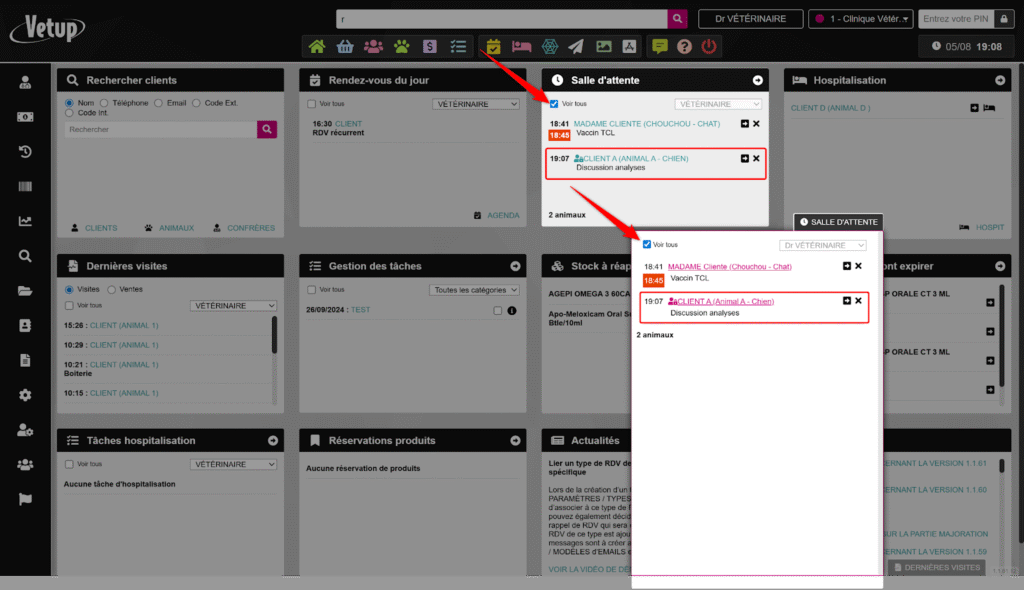
Task: Check the TEST task checkbox
Action: pos(498,311)
